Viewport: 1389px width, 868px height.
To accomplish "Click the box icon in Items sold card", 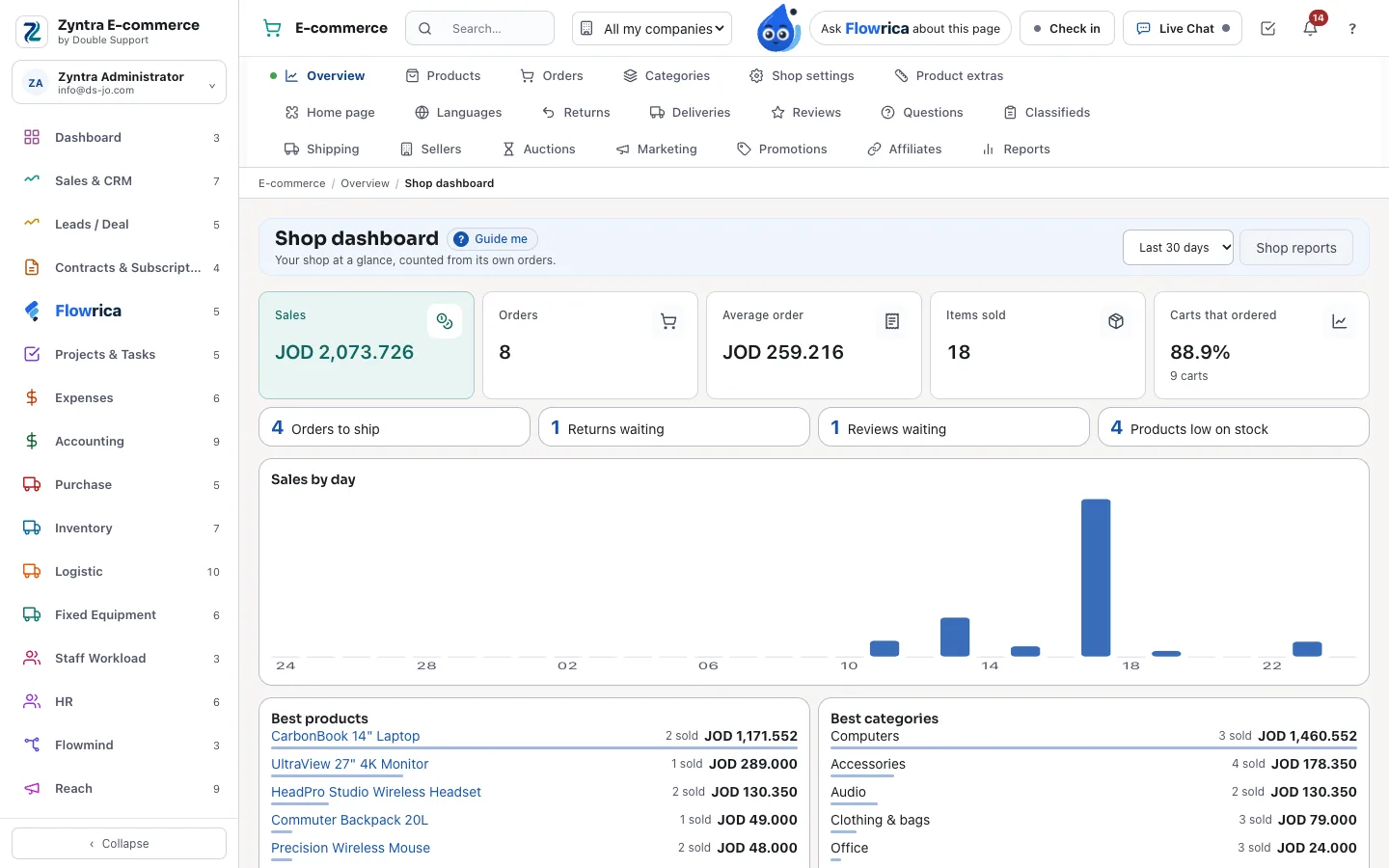I will pyautogui.click(x=1116, y=321).
